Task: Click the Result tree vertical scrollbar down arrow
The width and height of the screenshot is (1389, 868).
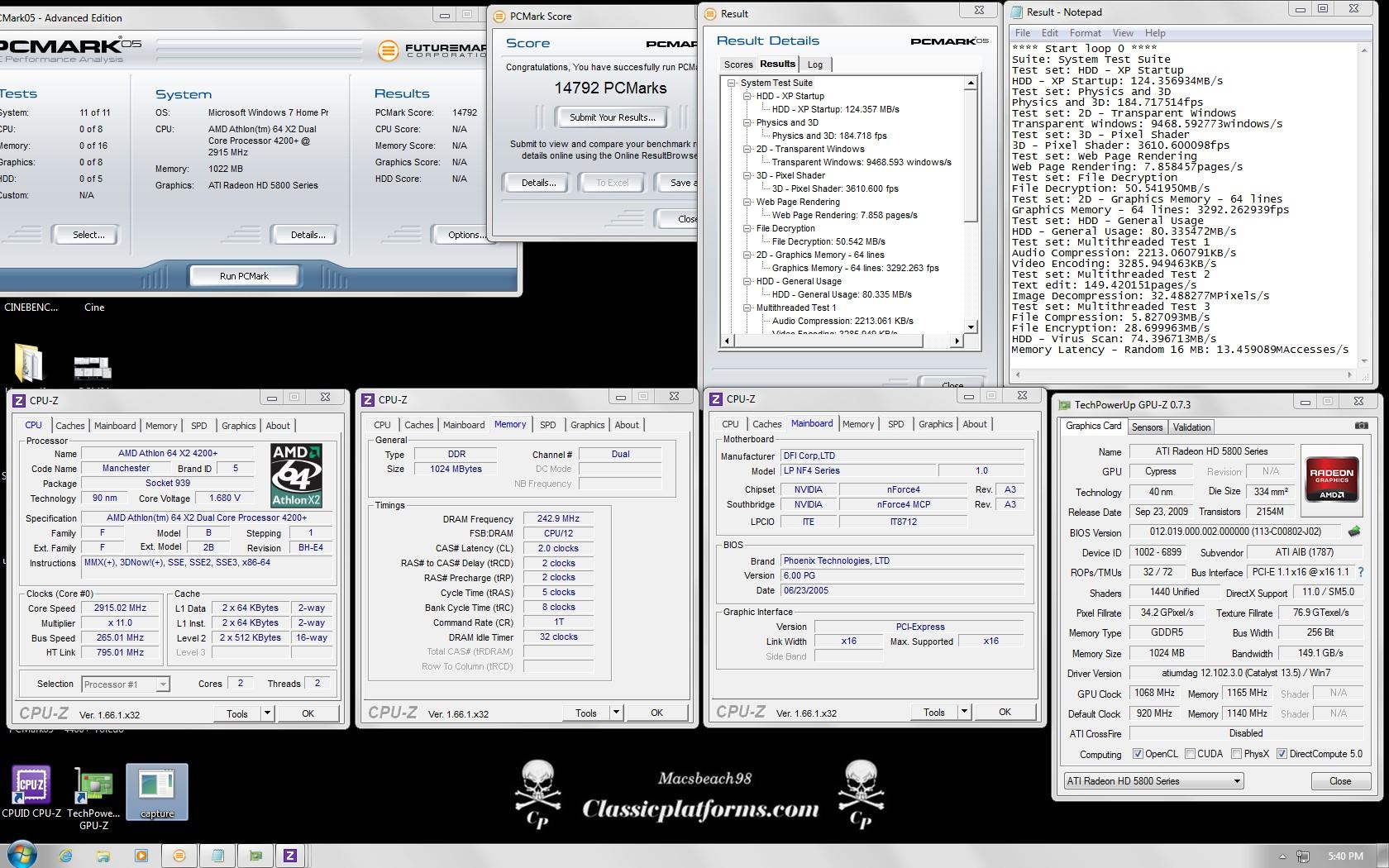Action: tap(971, 327)
